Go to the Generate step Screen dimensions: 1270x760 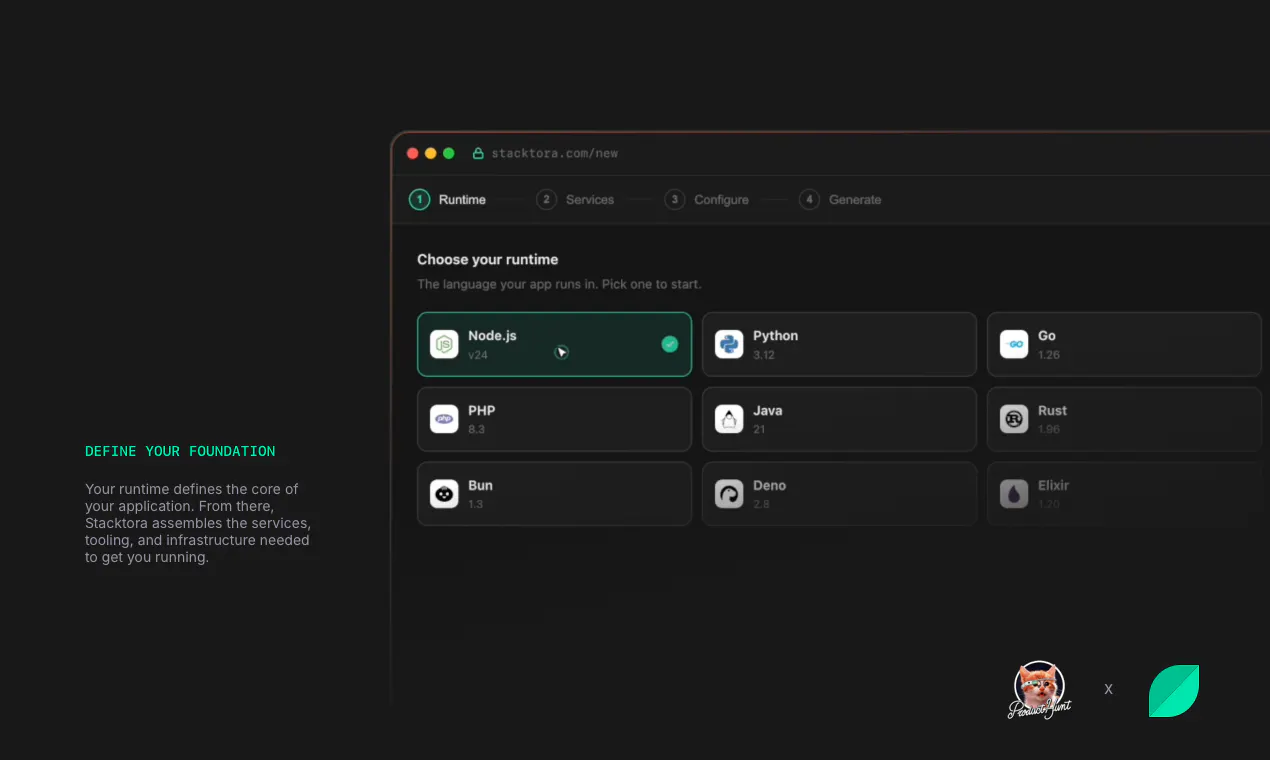click(840, 199)
